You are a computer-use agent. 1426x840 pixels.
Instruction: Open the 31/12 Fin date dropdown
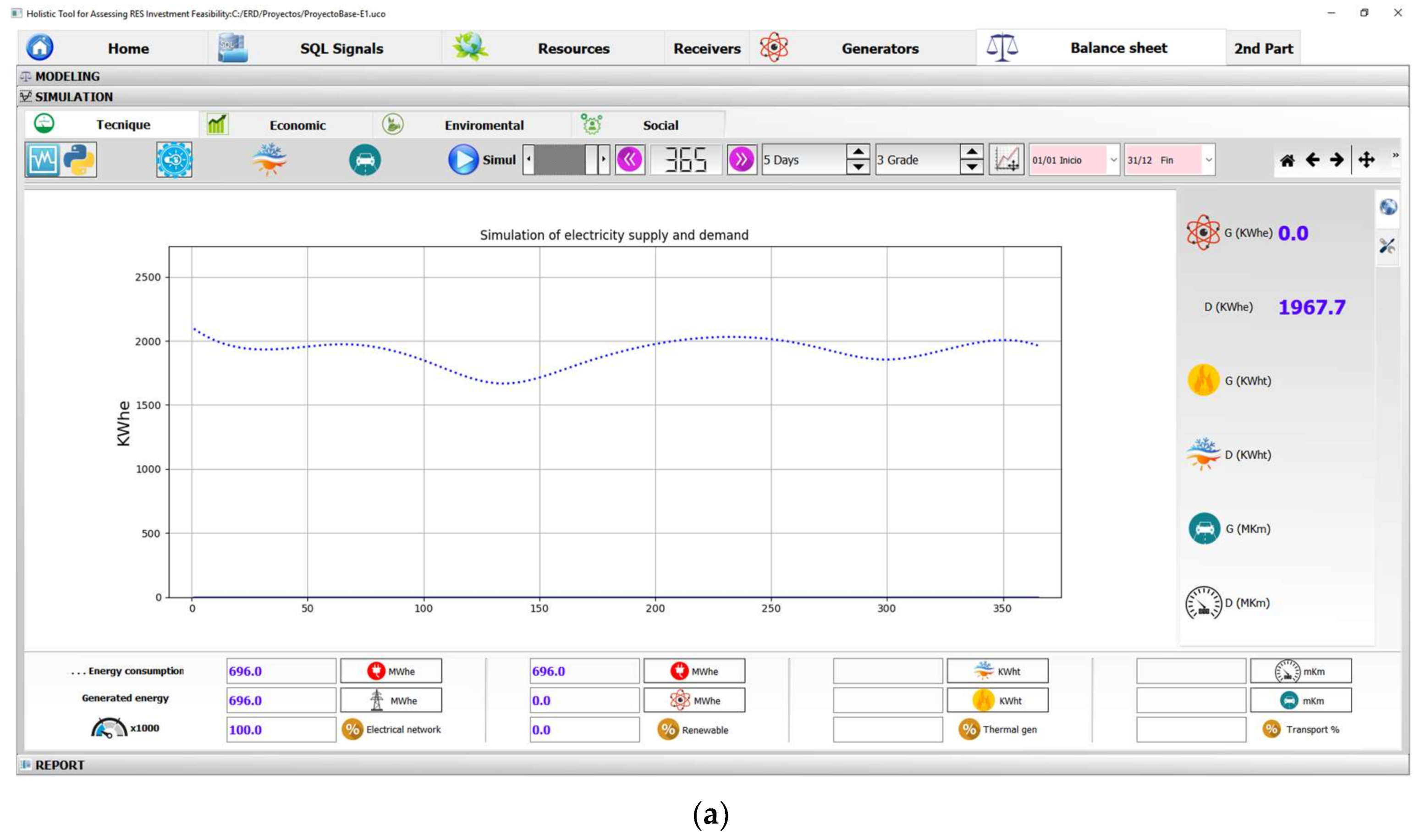1208,160
